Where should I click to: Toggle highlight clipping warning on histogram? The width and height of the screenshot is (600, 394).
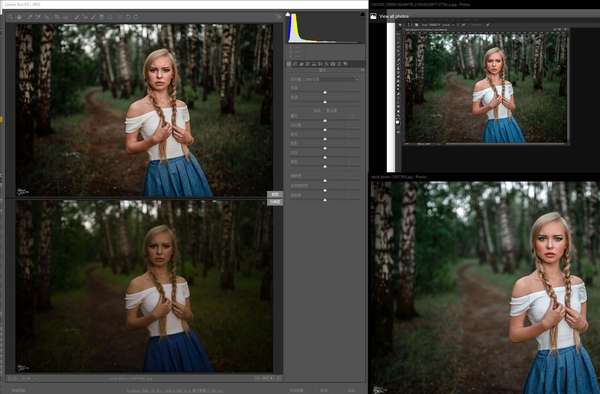tap(362, 14)
